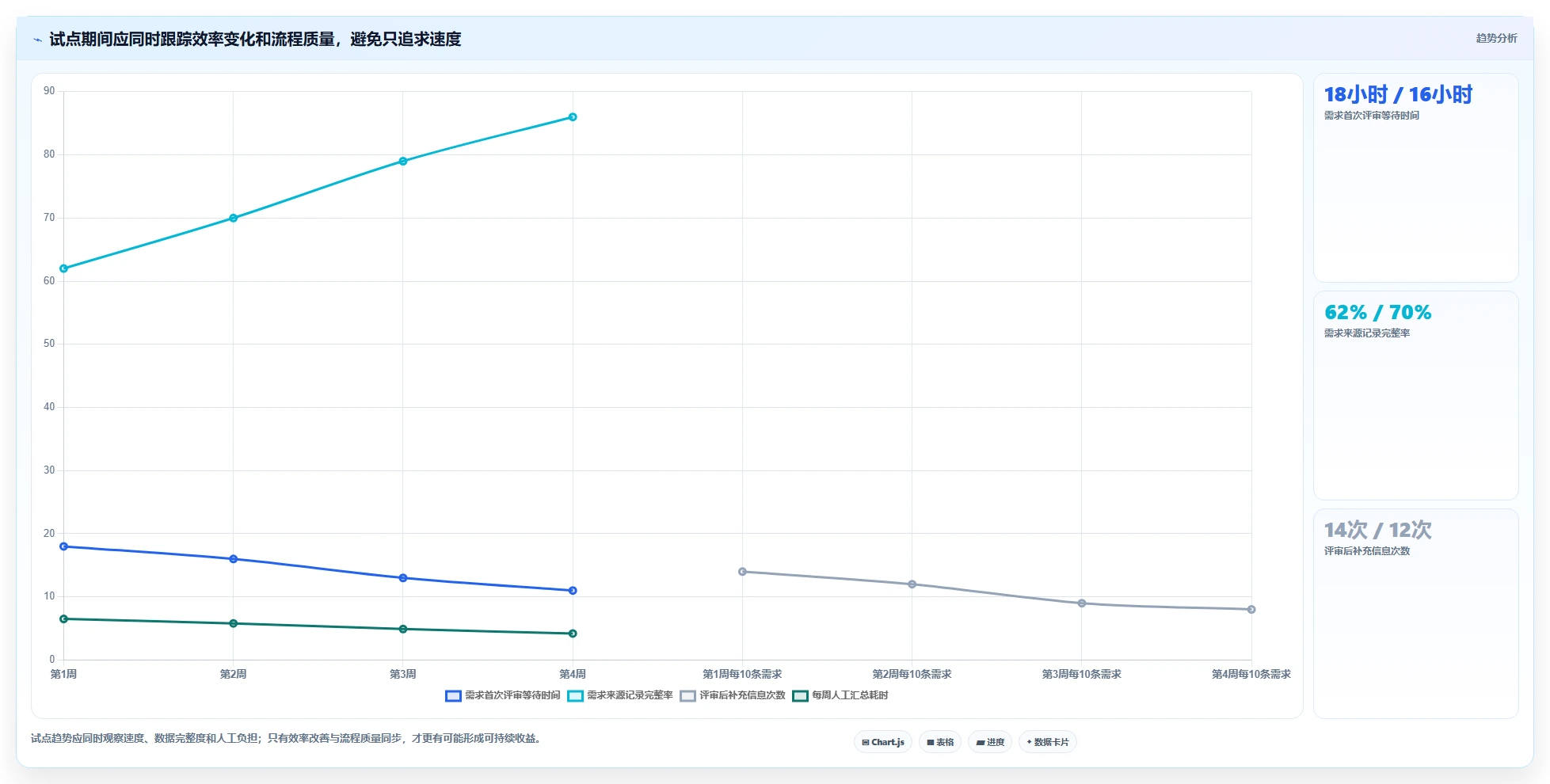The image size is (1550, 784).
Task: Click x-axis label 第4周每10条需求
Action: pos(1251,675)
